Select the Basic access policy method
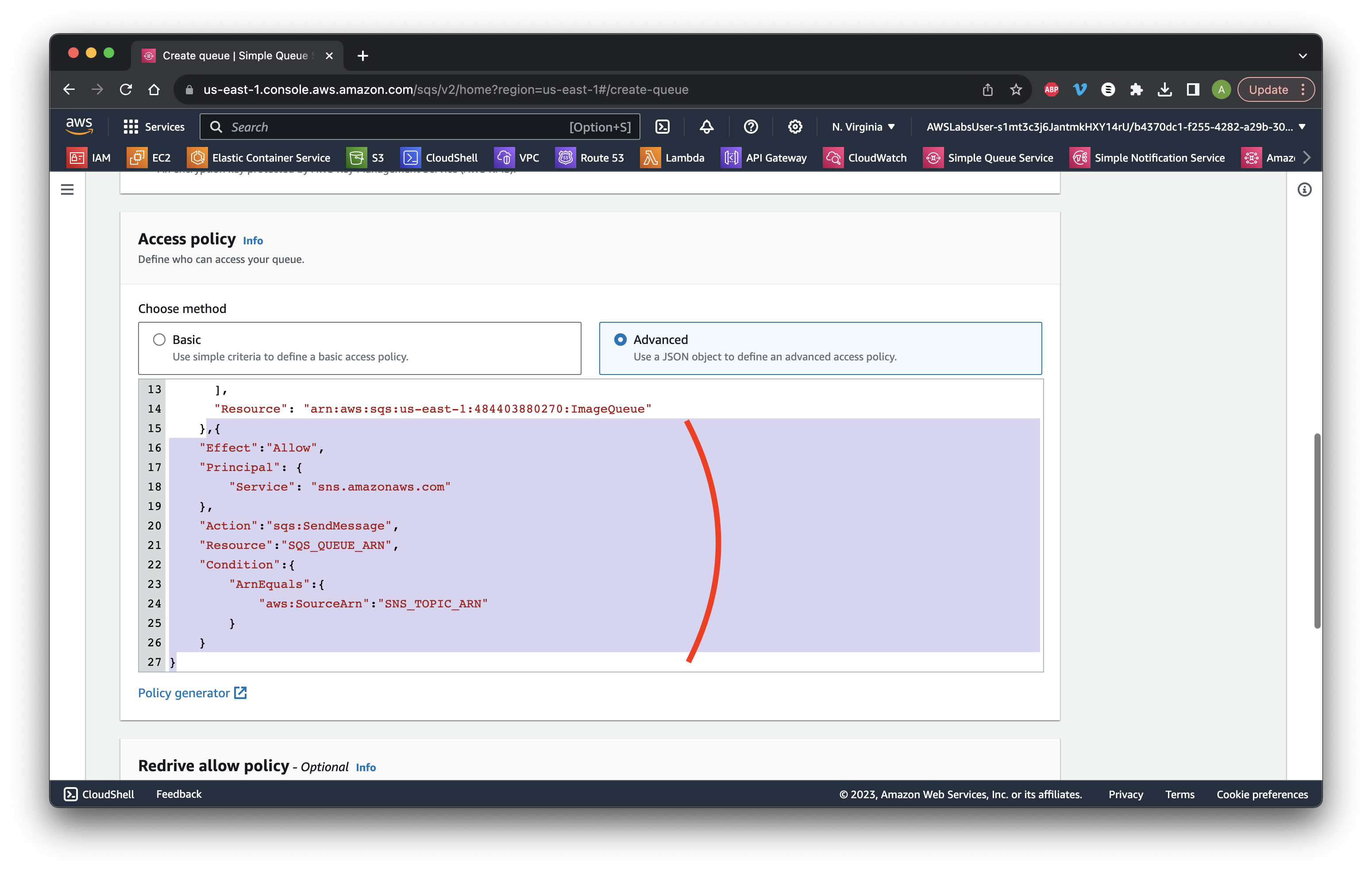This screenshot has width=1372, height=873. point(359,348)
